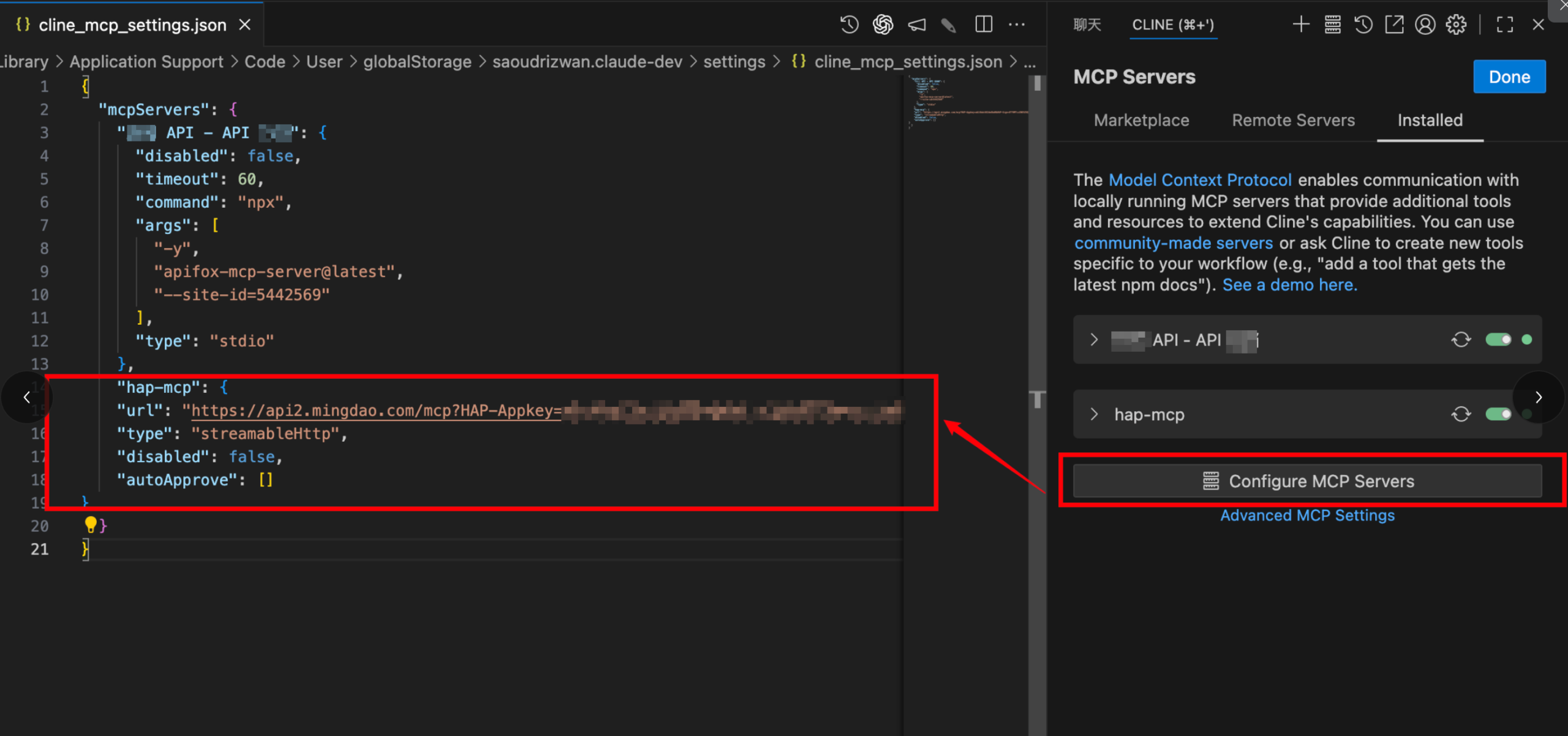Toggle off the hap-mcp server switch
Viewport: 1568px width, 736px height.
point(1498,414)
